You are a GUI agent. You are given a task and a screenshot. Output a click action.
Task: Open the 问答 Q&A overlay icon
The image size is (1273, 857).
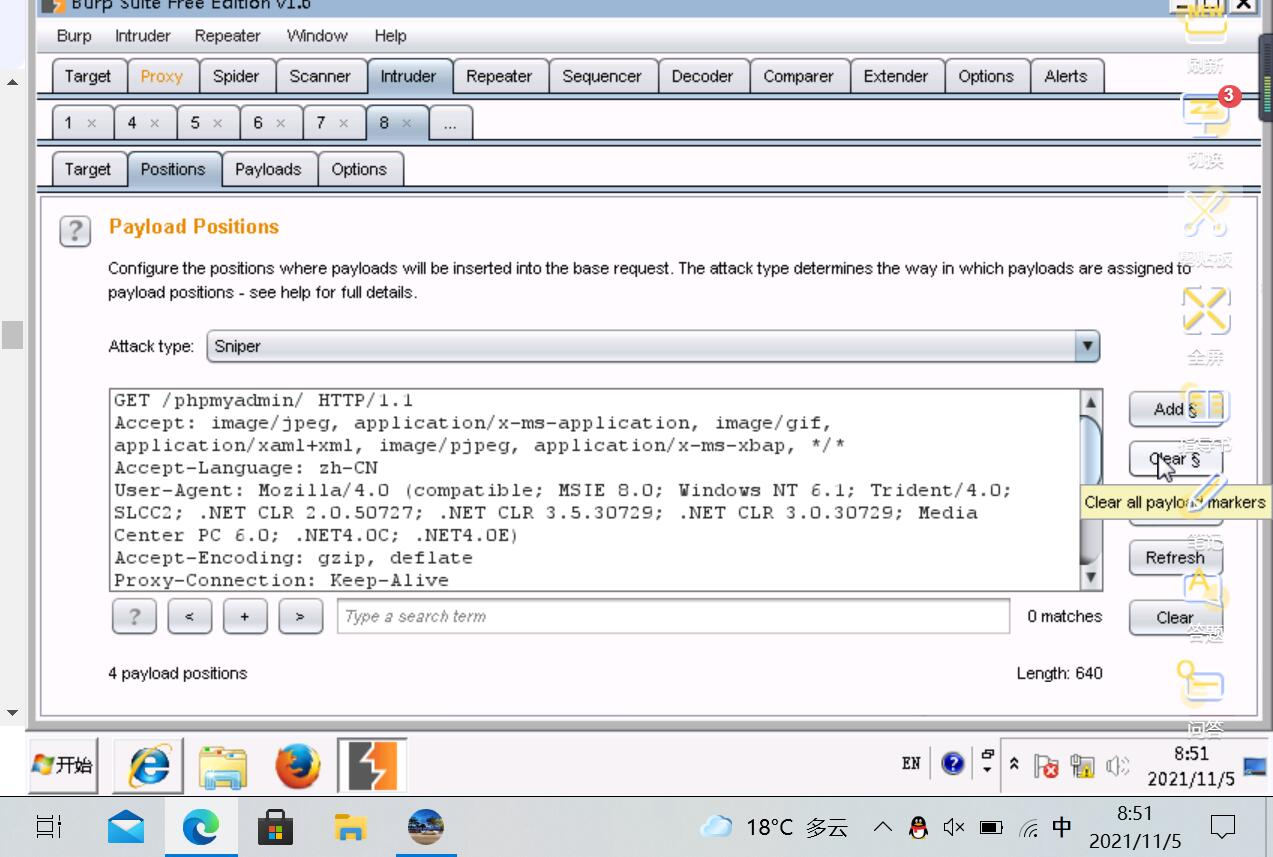(1204, 697)
